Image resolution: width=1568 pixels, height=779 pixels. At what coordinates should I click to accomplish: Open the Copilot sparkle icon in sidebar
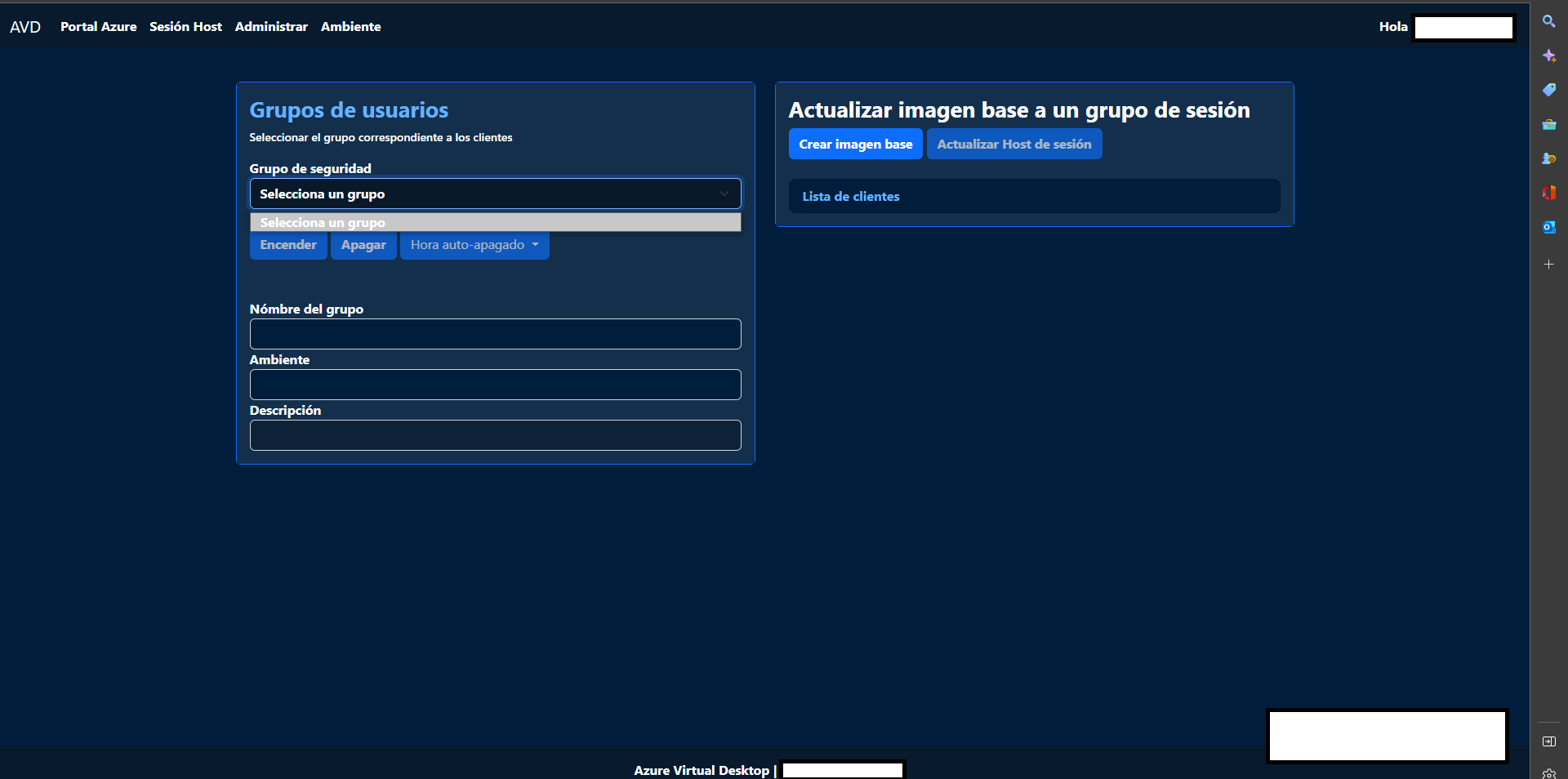tap(1548, 56)
